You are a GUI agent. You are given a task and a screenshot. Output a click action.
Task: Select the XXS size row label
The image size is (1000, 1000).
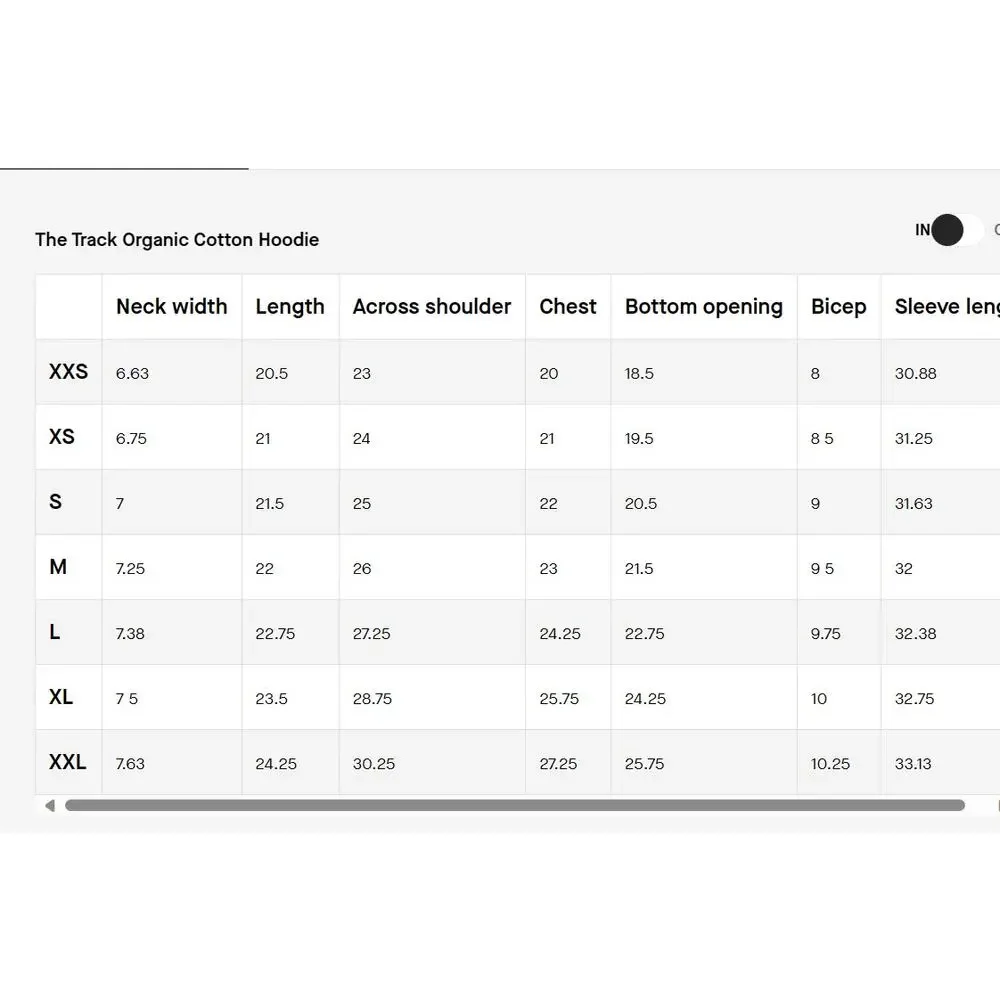[x=68, y=372]
